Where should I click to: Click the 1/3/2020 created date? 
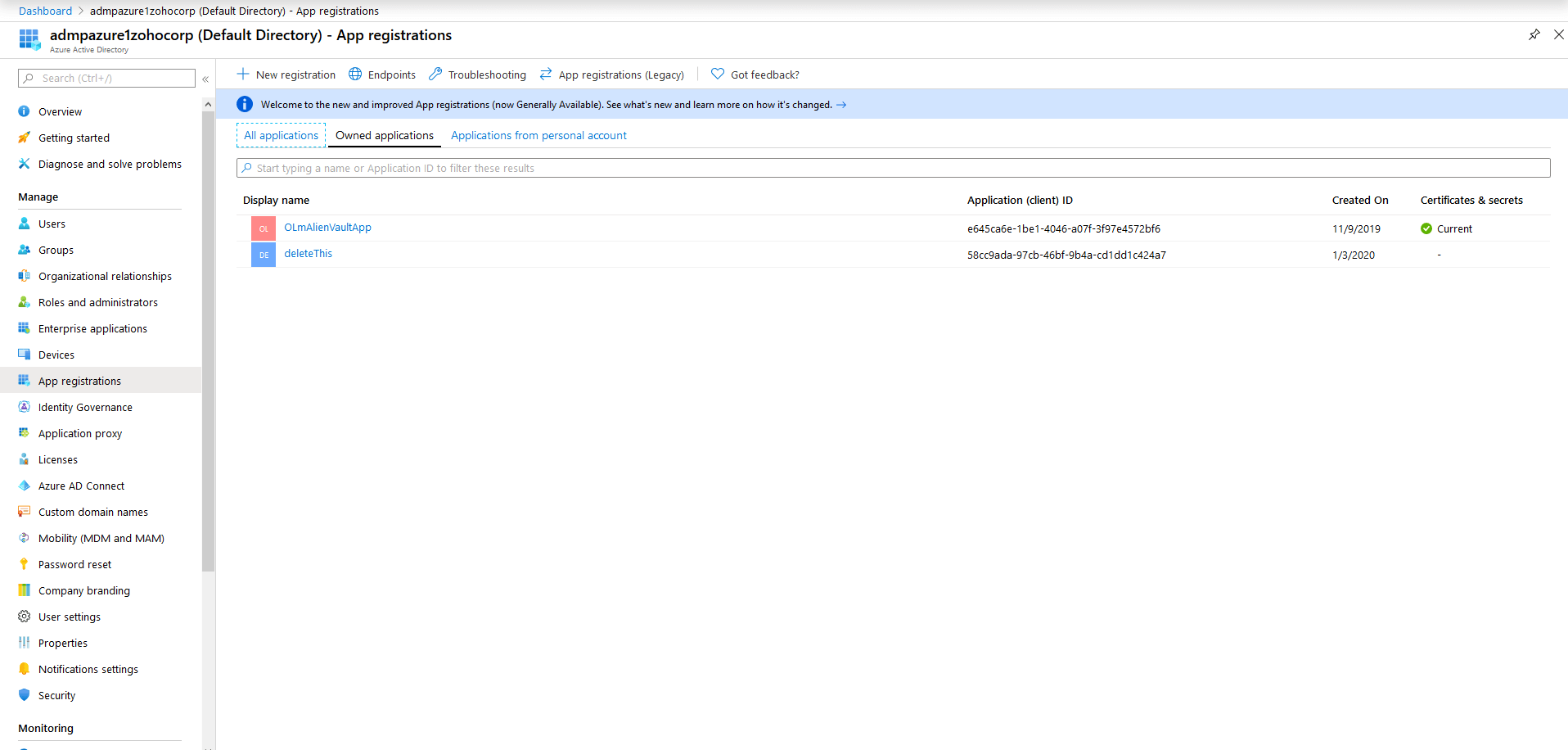click(x=1354, y=255)
